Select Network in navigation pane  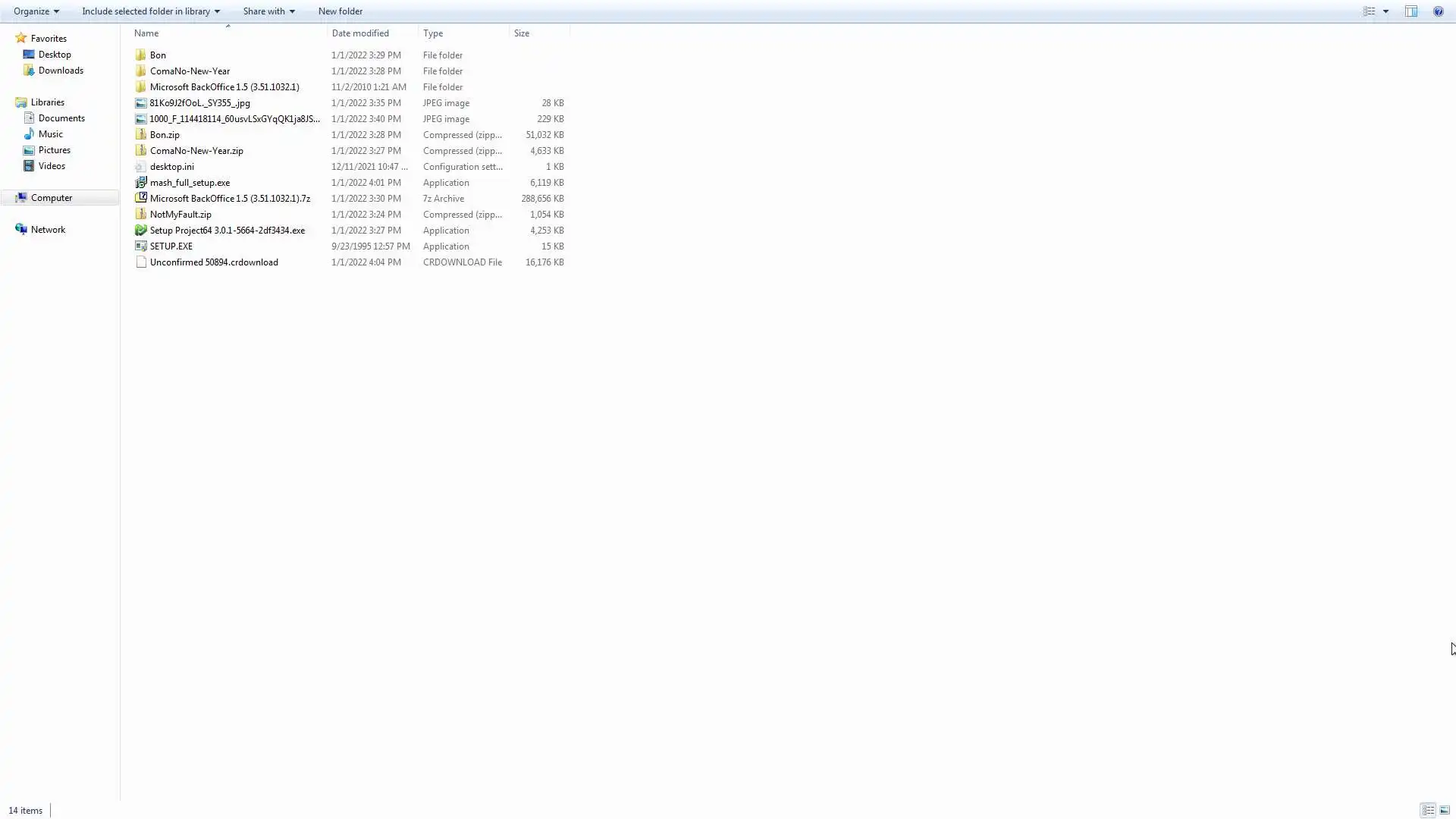[x=48, y=230]
